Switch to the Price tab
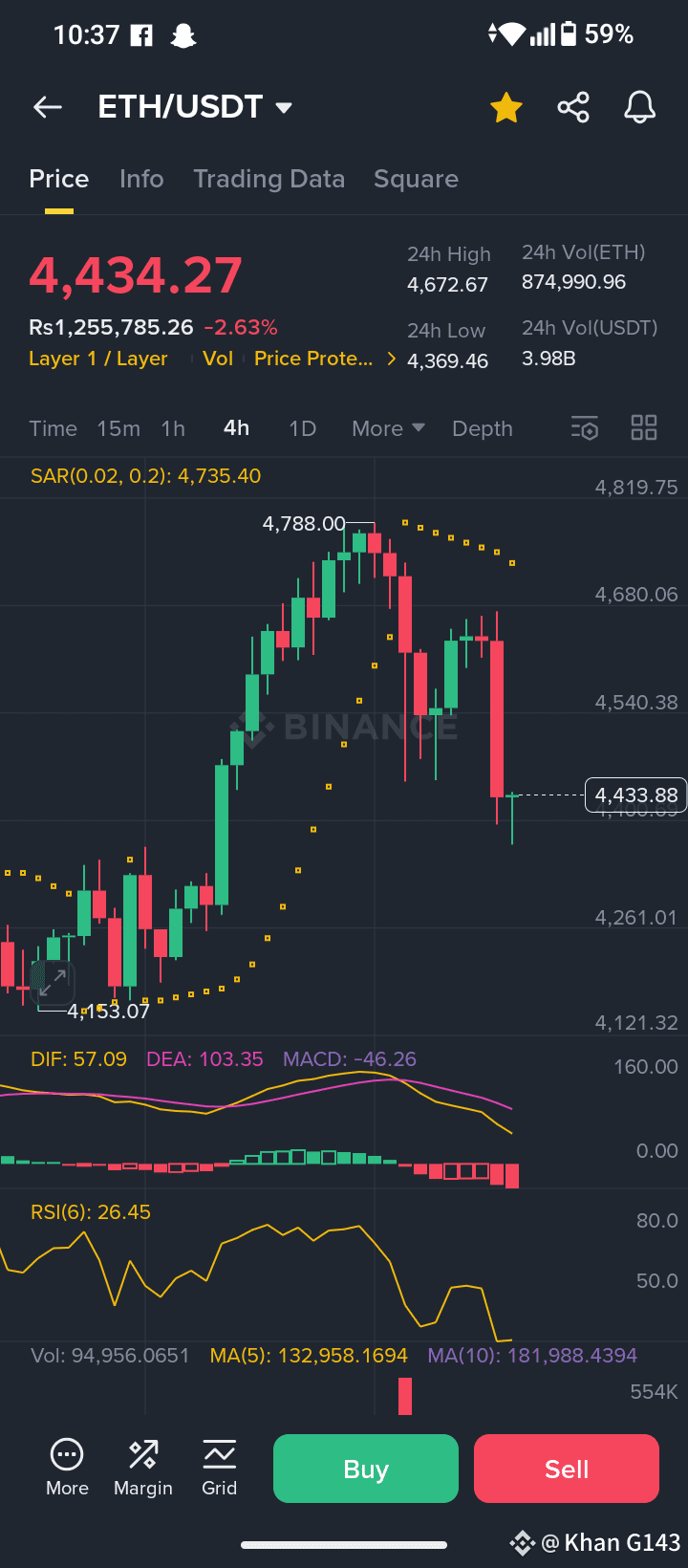The height and width of the screenshot is (1568, 688). tap(59, 179)
